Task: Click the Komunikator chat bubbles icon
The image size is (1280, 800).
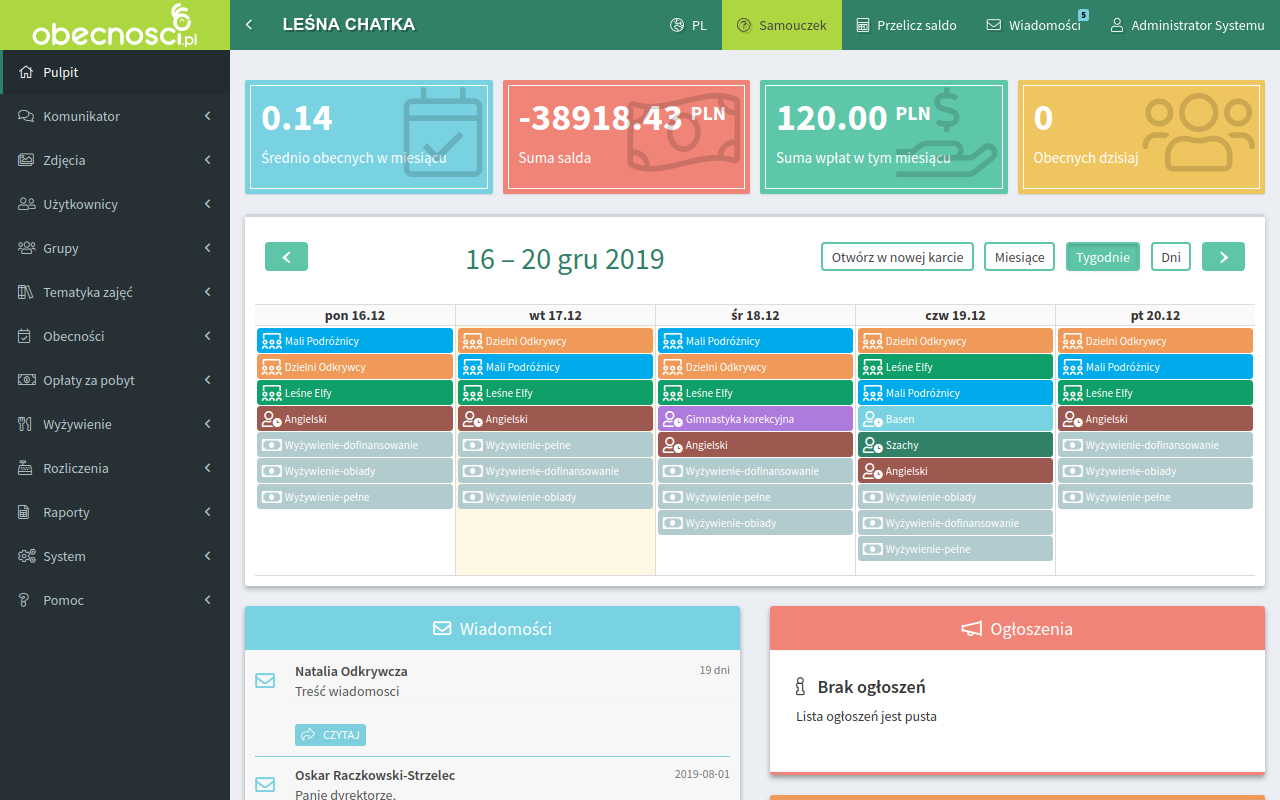Action: point(27,116)
